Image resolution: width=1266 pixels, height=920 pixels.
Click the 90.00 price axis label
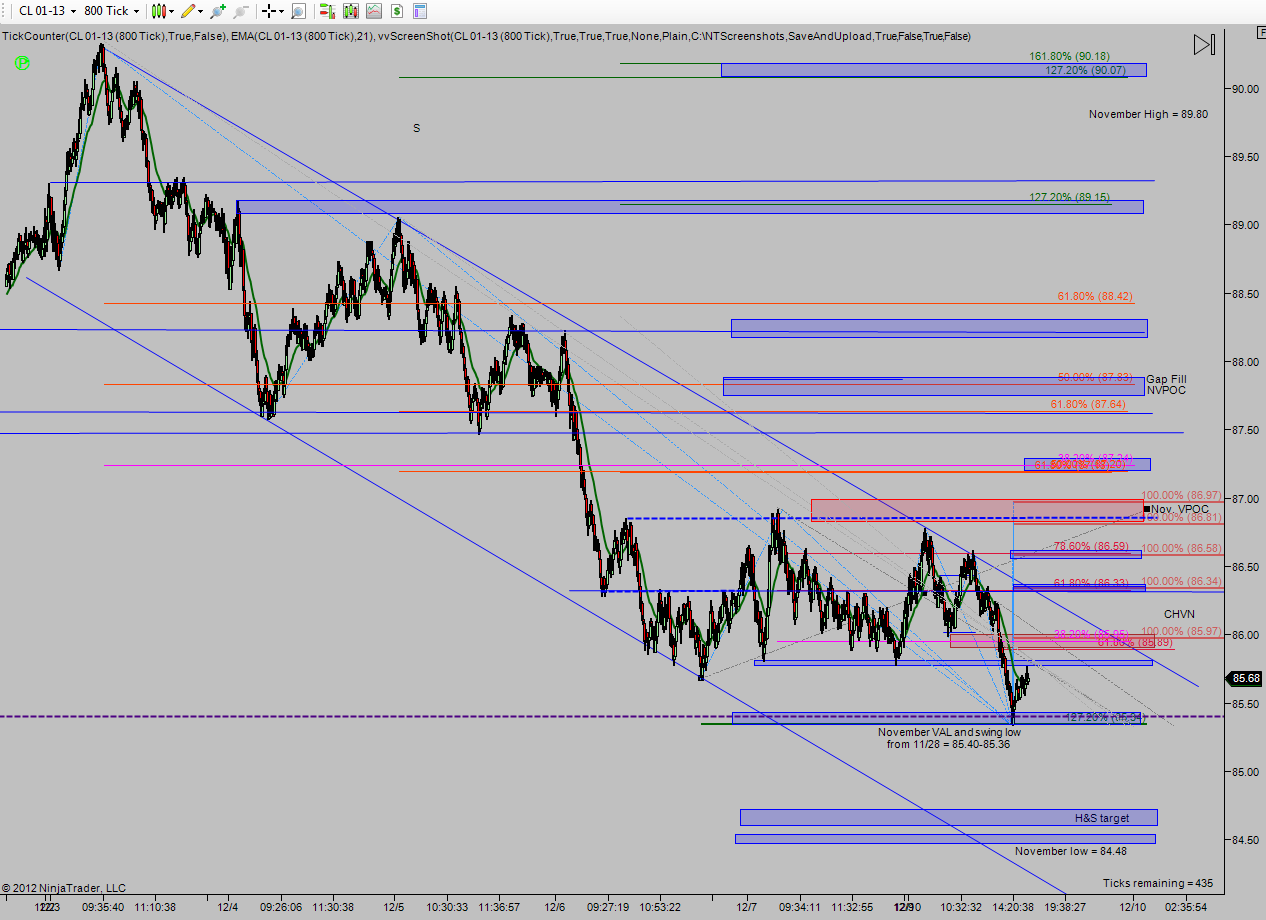pyautogui.click(x=1245, y=89)
